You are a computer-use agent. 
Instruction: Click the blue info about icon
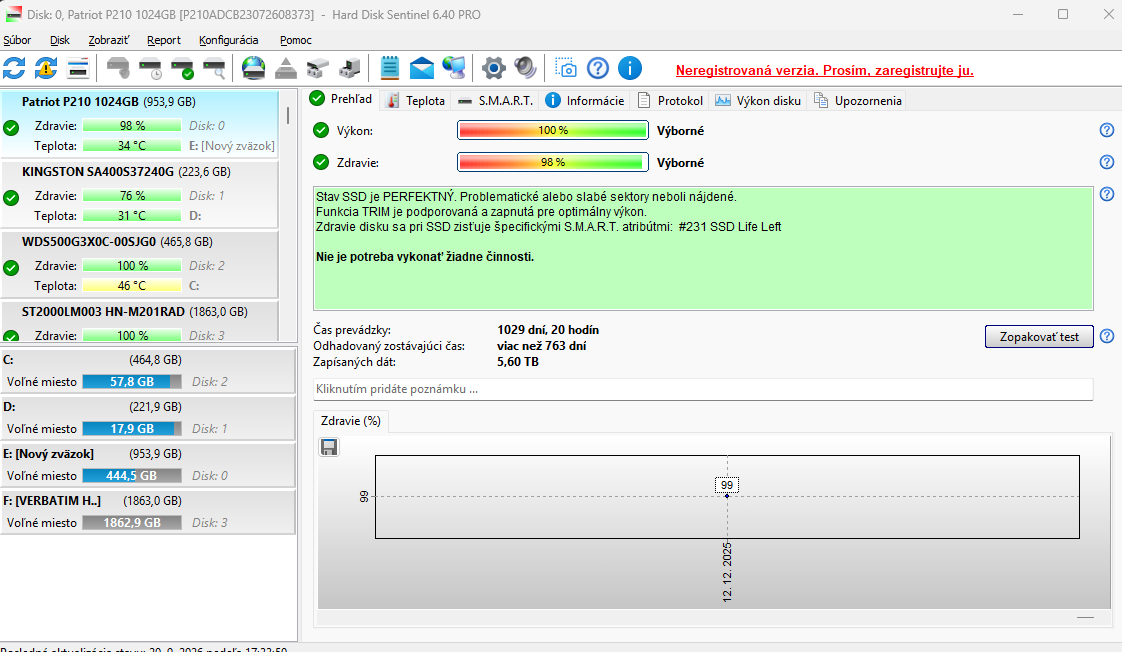click(x=630, y=69)
